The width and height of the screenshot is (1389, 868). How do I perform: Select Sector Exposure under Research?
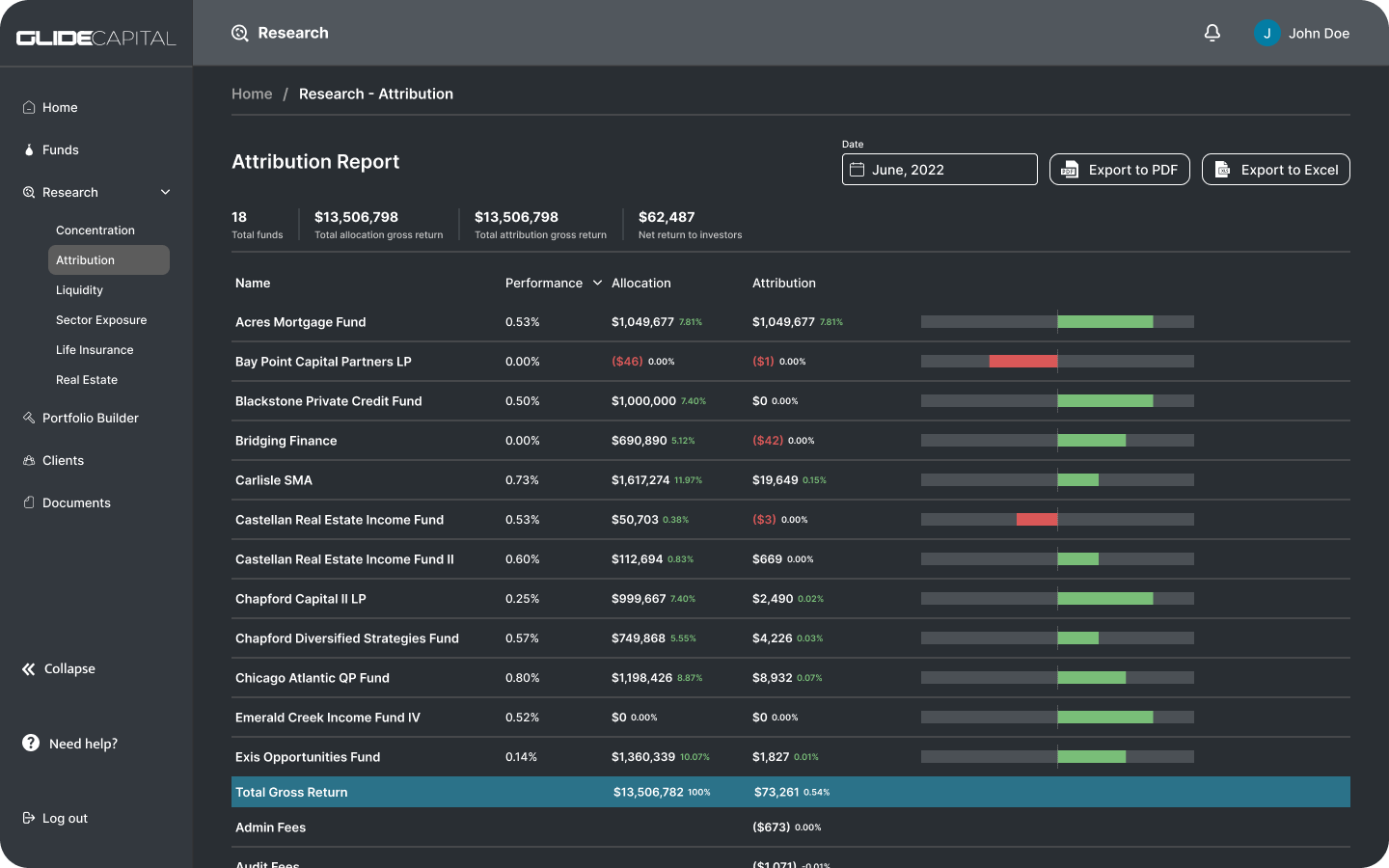101,320
